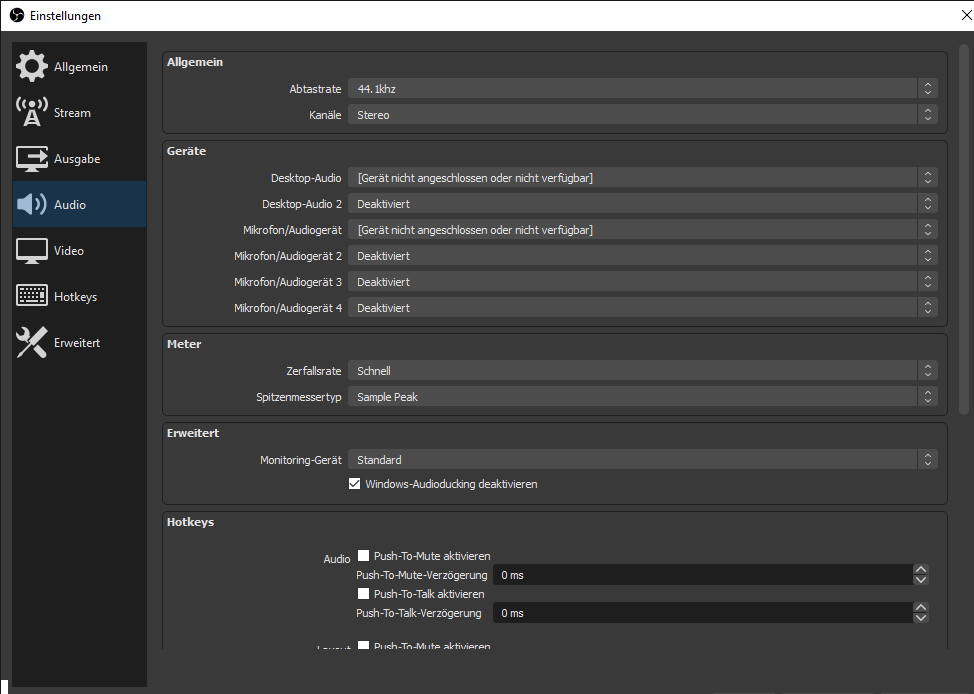Increase the Push-To-Mute-Verzögerung value with up arrow

pos(921,570)
